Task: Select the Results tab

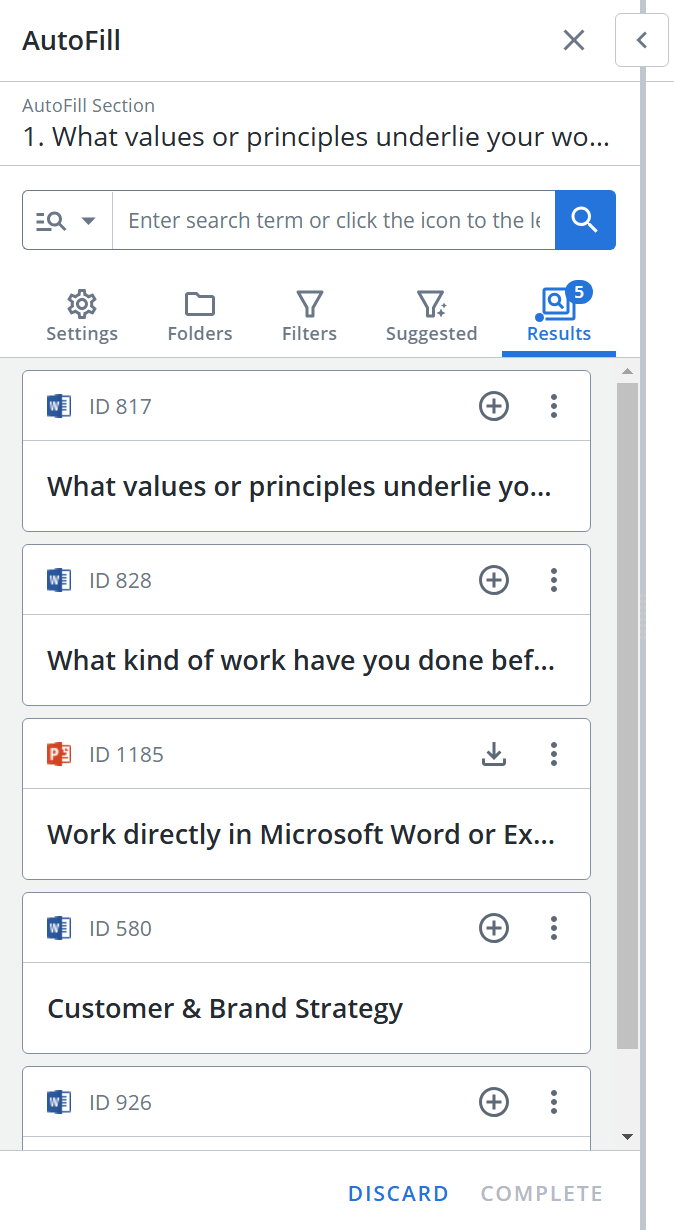Action: point(559,317)
